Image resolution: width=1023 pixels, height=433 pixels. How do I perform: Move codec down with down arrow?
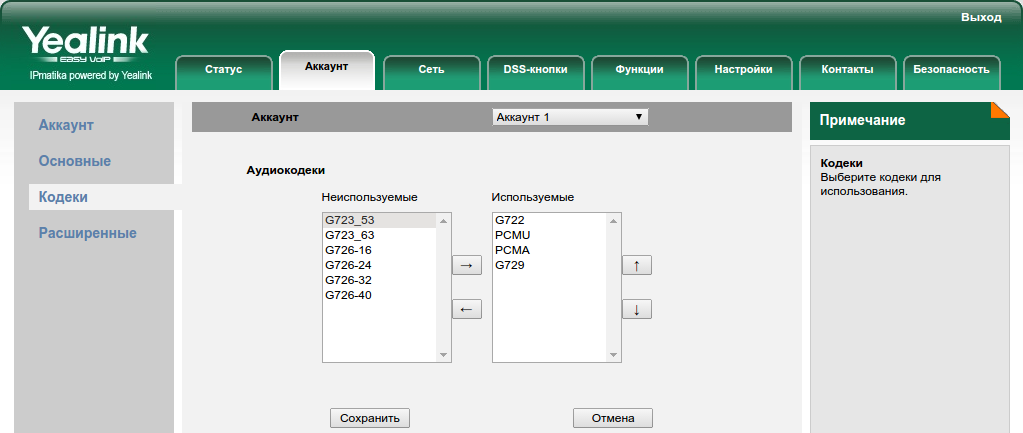pos(636,310)
